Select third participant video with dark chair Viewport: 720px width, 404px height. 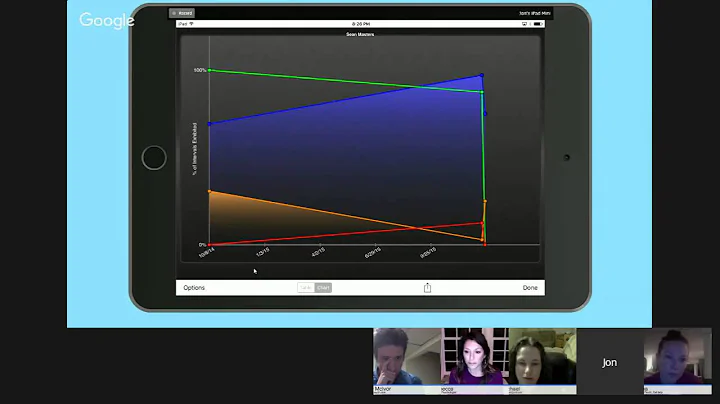click(x=542, y=361)
